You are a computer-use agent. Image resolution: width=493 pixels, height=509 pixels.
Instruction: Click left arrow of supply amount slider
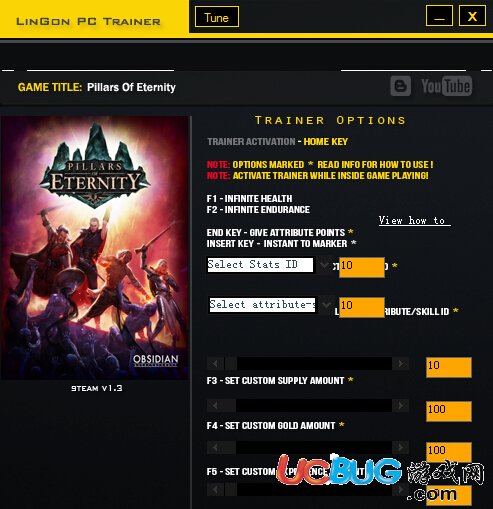(x=216, y=363)
